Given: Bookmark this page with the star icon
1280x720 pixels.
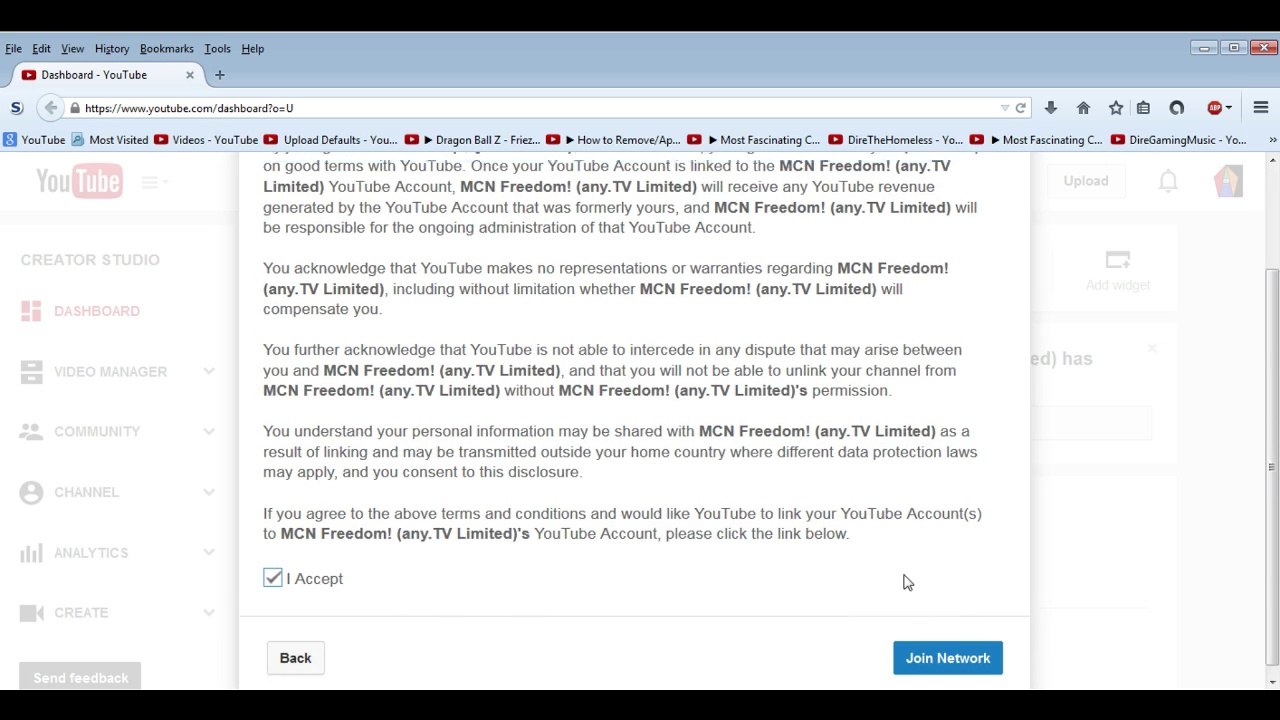Looking at the screenshot, I should [x=1116, y=108].
